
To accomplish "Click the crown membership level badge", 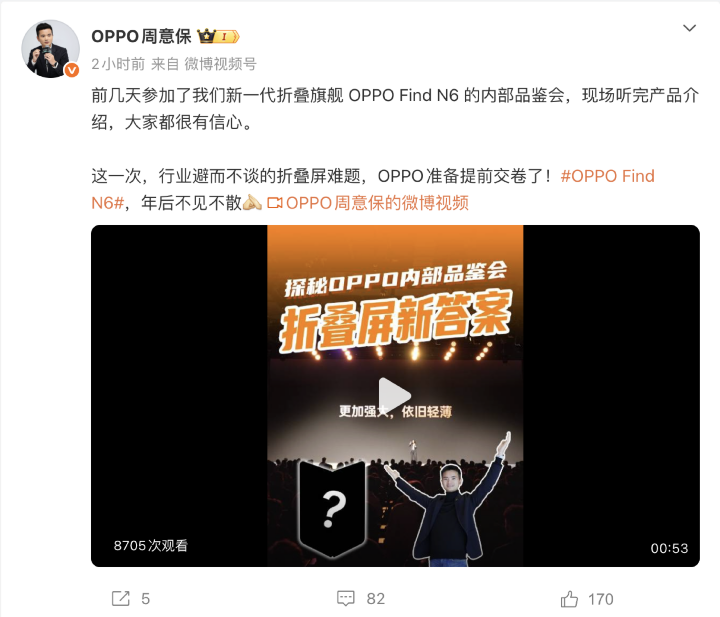I will (218, 36).
